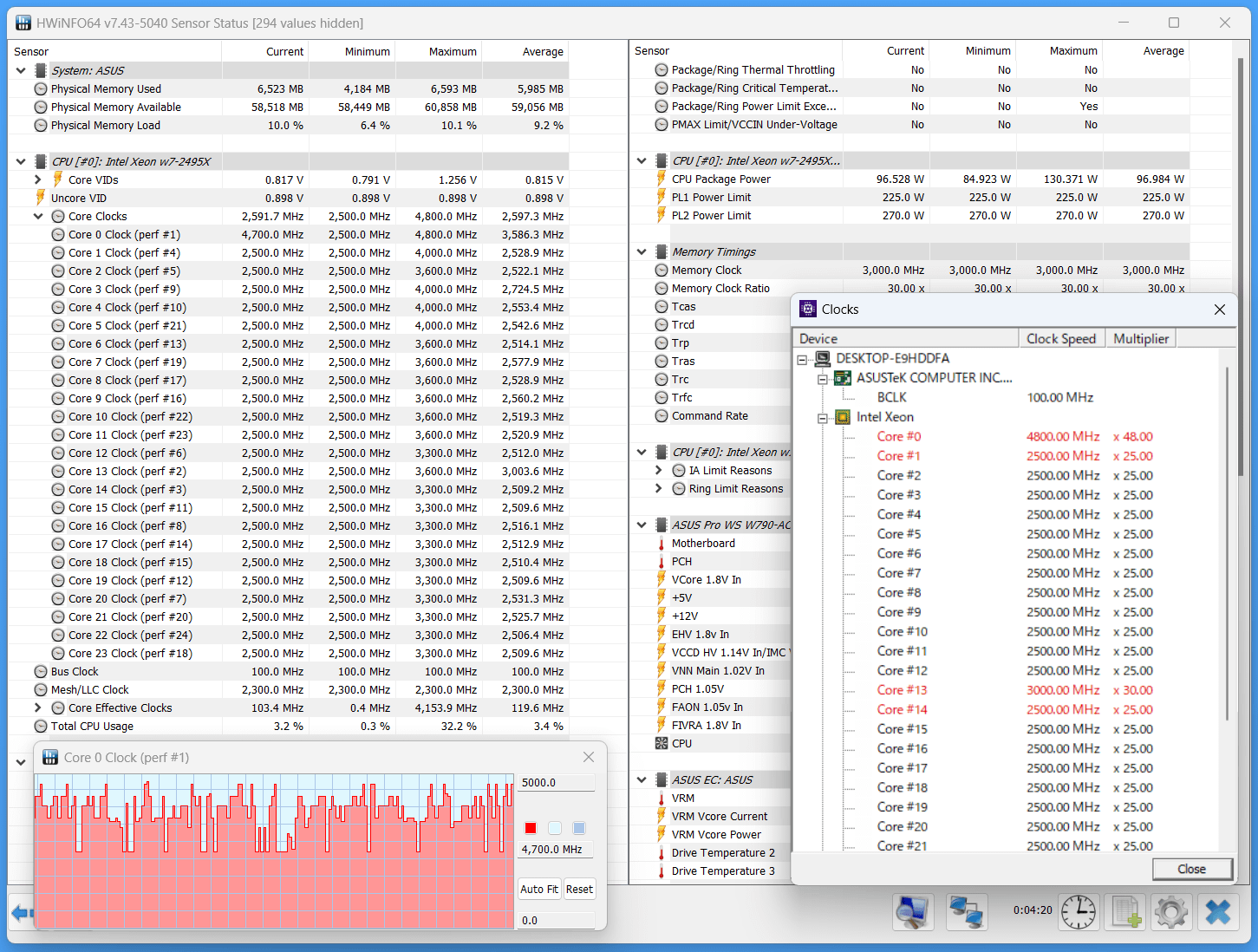The height and width of the screenshot is (952, 1258).
Task: Click Multiplier column header in Clocks
Action: coord(1141,338)
